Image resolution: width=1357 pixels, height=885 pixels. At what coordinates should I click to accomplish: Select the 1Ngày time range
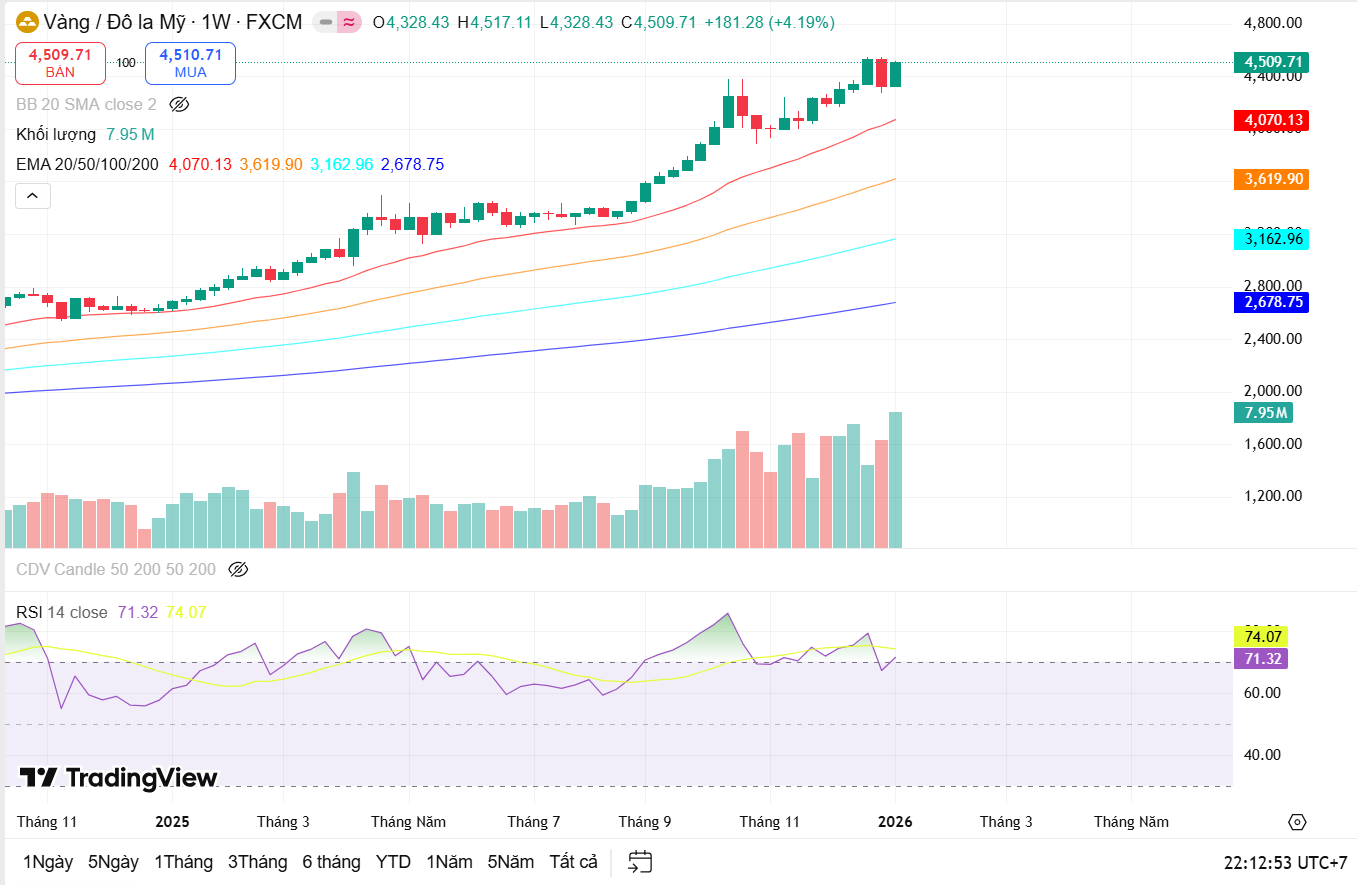coord(48,862)
